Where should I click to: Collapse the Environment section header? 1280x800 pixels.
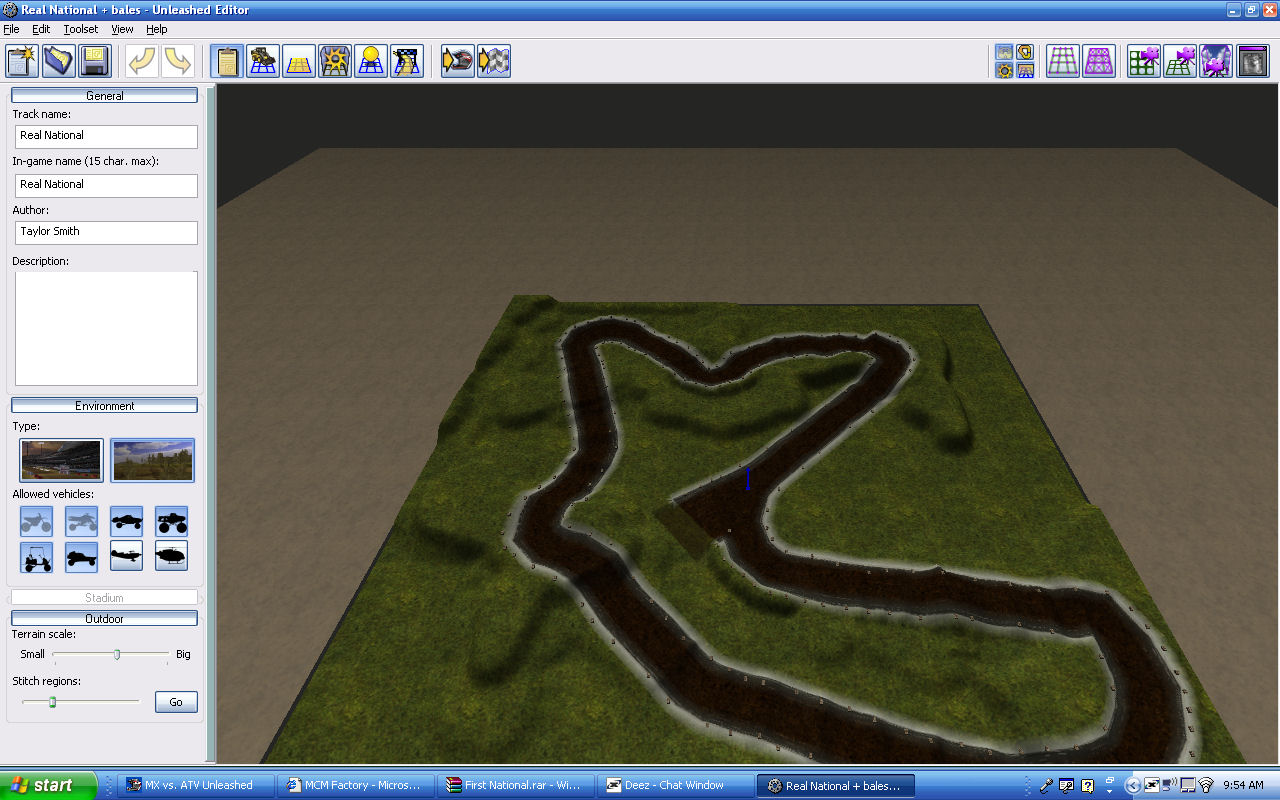coord(104,406)
